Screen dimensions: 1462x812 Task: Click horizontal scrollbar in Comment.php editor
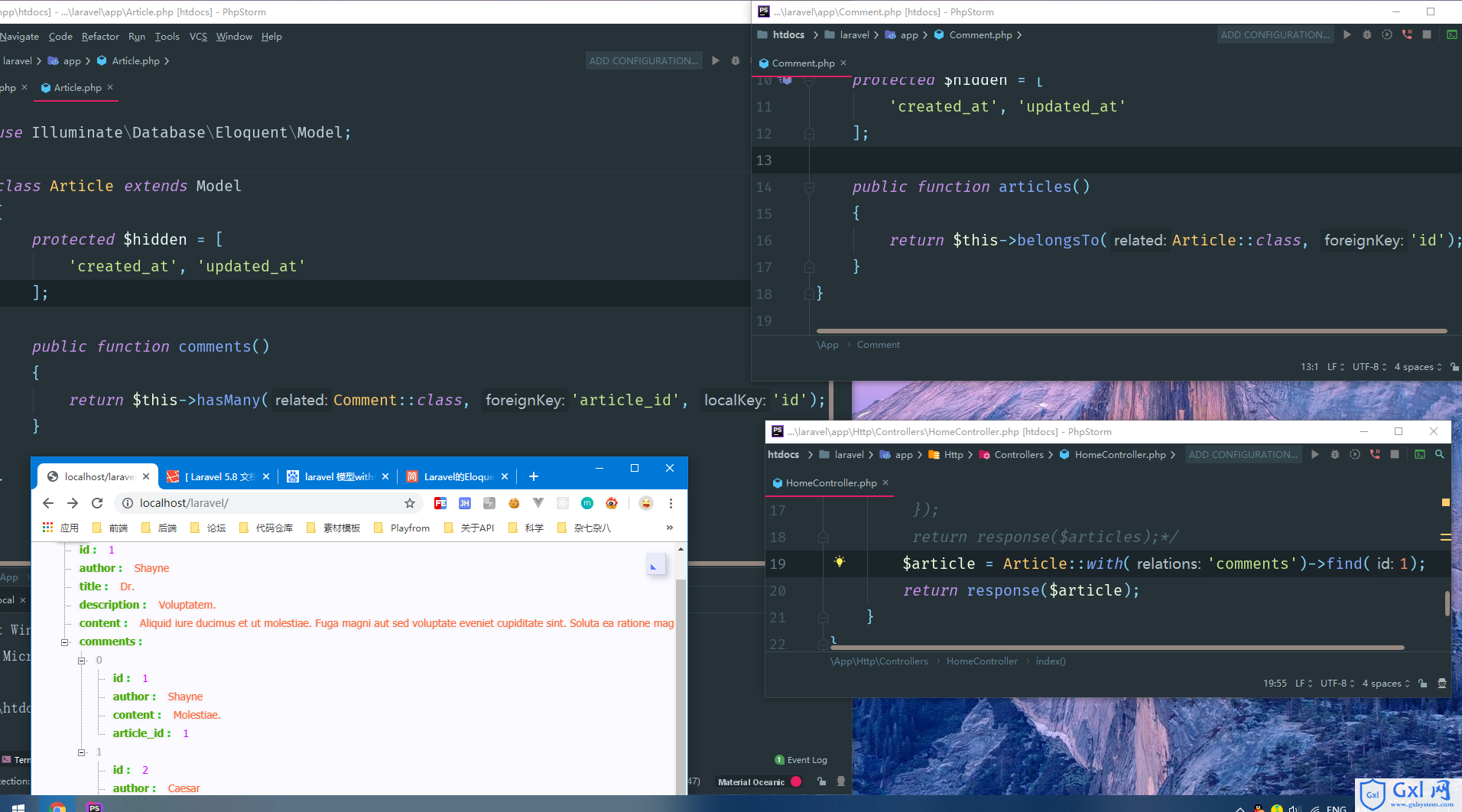pos(1132,331)
